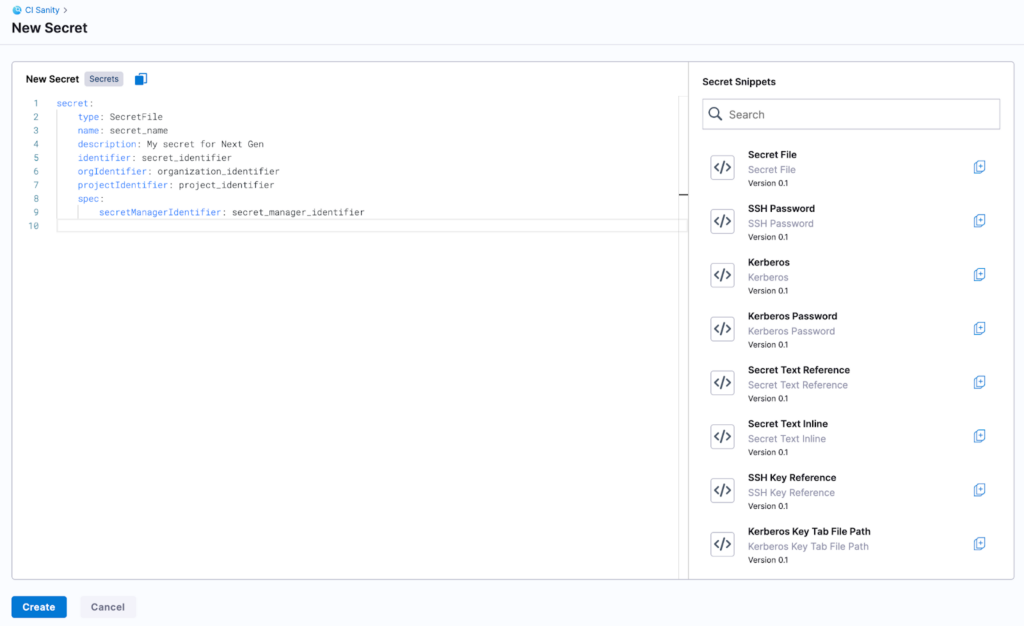
Task: Click the Kerberos Key Tab File Path copy icon
Action: coord(979,544)
